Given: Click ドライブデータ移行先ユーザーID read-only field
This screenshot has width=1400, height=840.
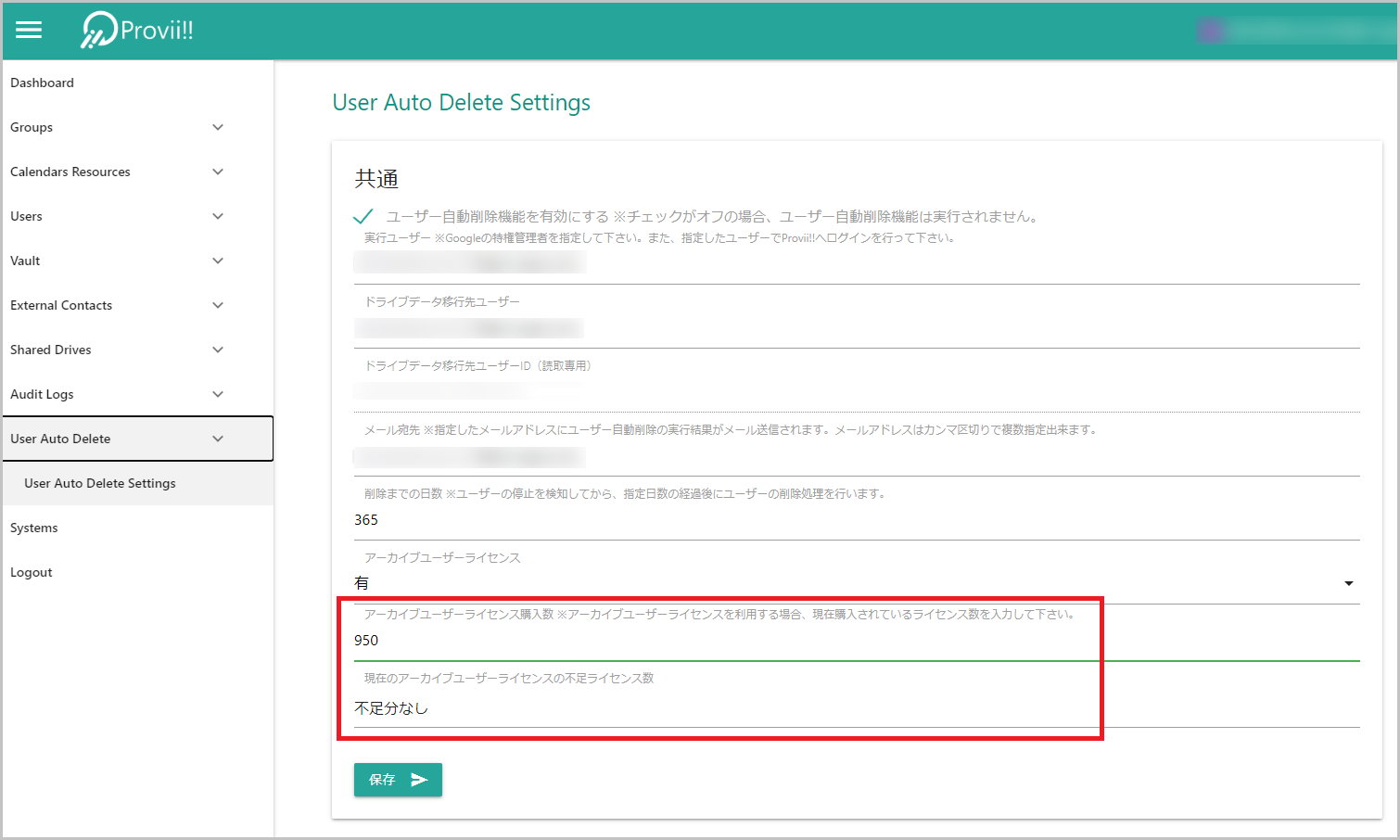Looking at the screenshot, I should pos(857,393).
